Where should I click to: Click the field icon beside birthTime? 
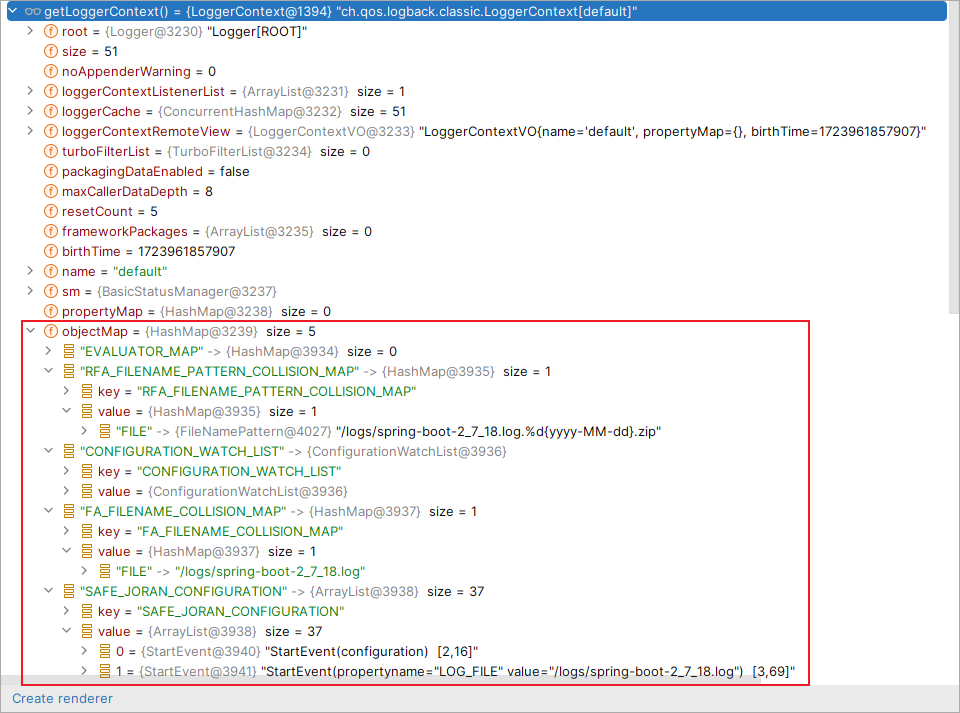(x=50, y=251)
